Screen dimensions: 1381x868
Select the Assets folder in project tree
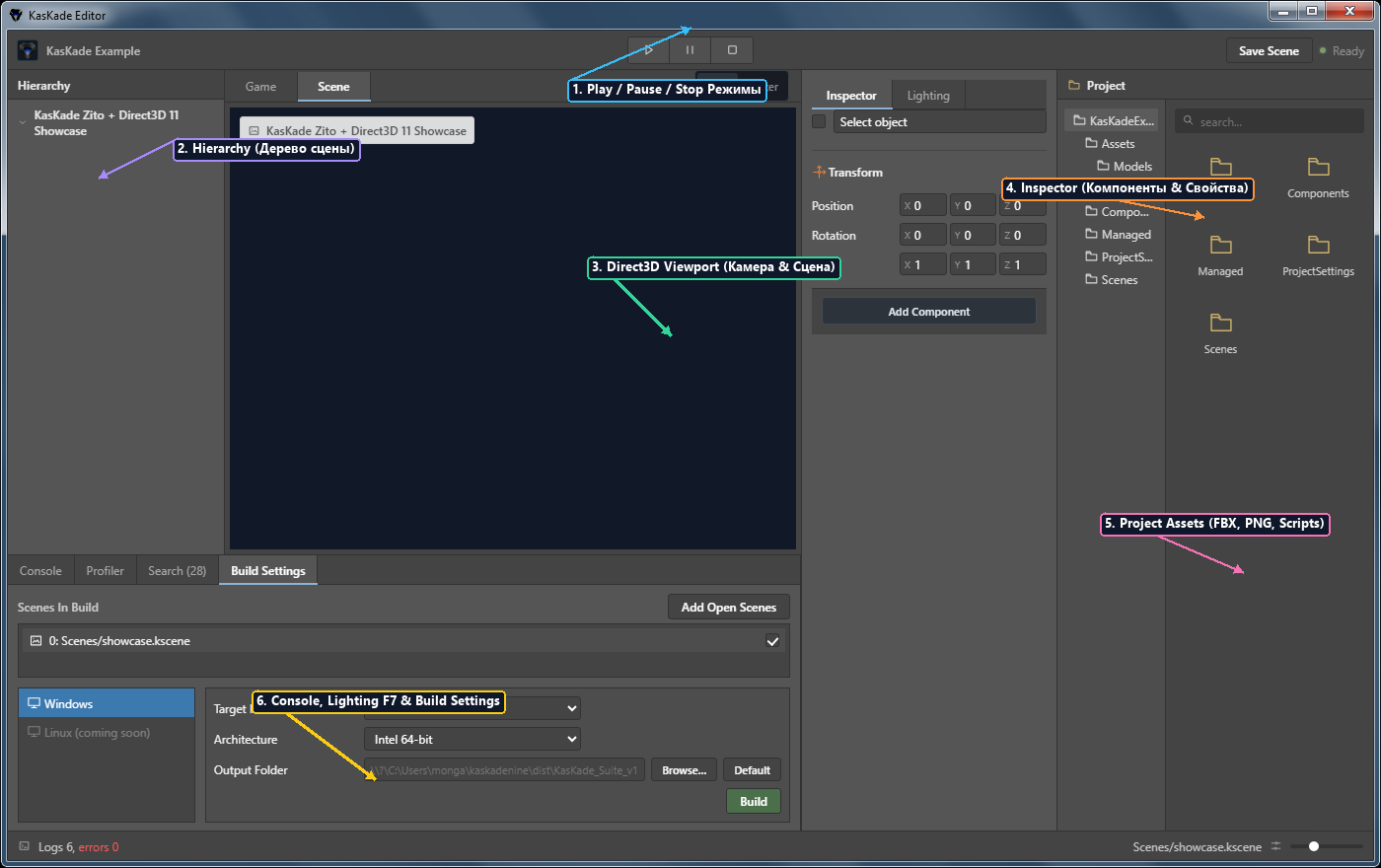point(1112,143)
